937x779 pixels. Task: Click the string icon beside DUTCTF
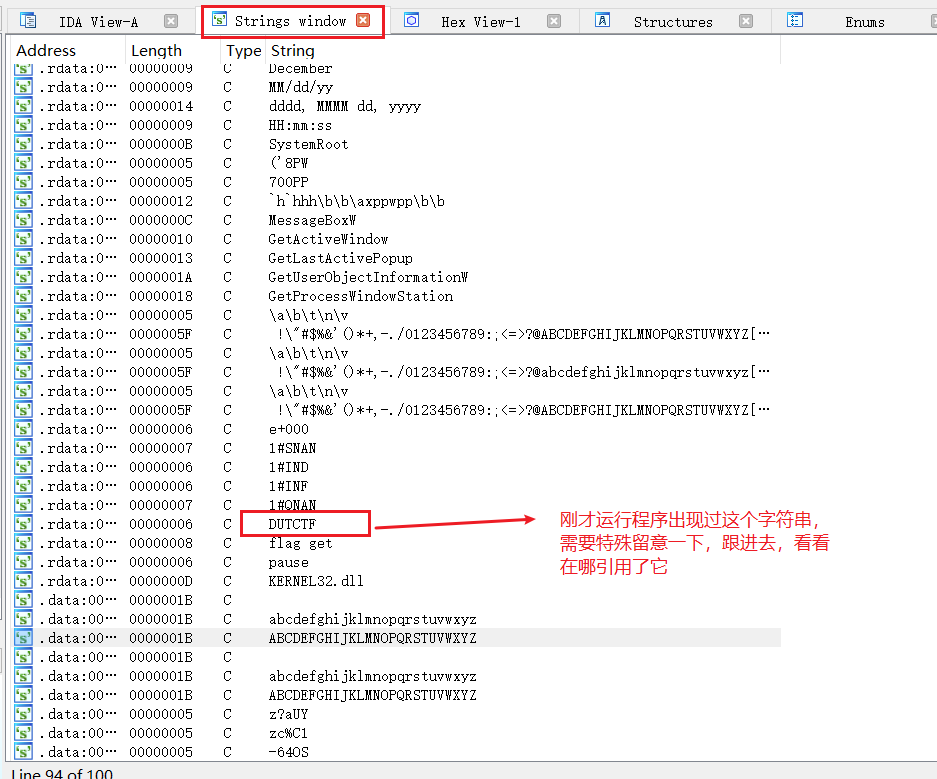[22, 524]
